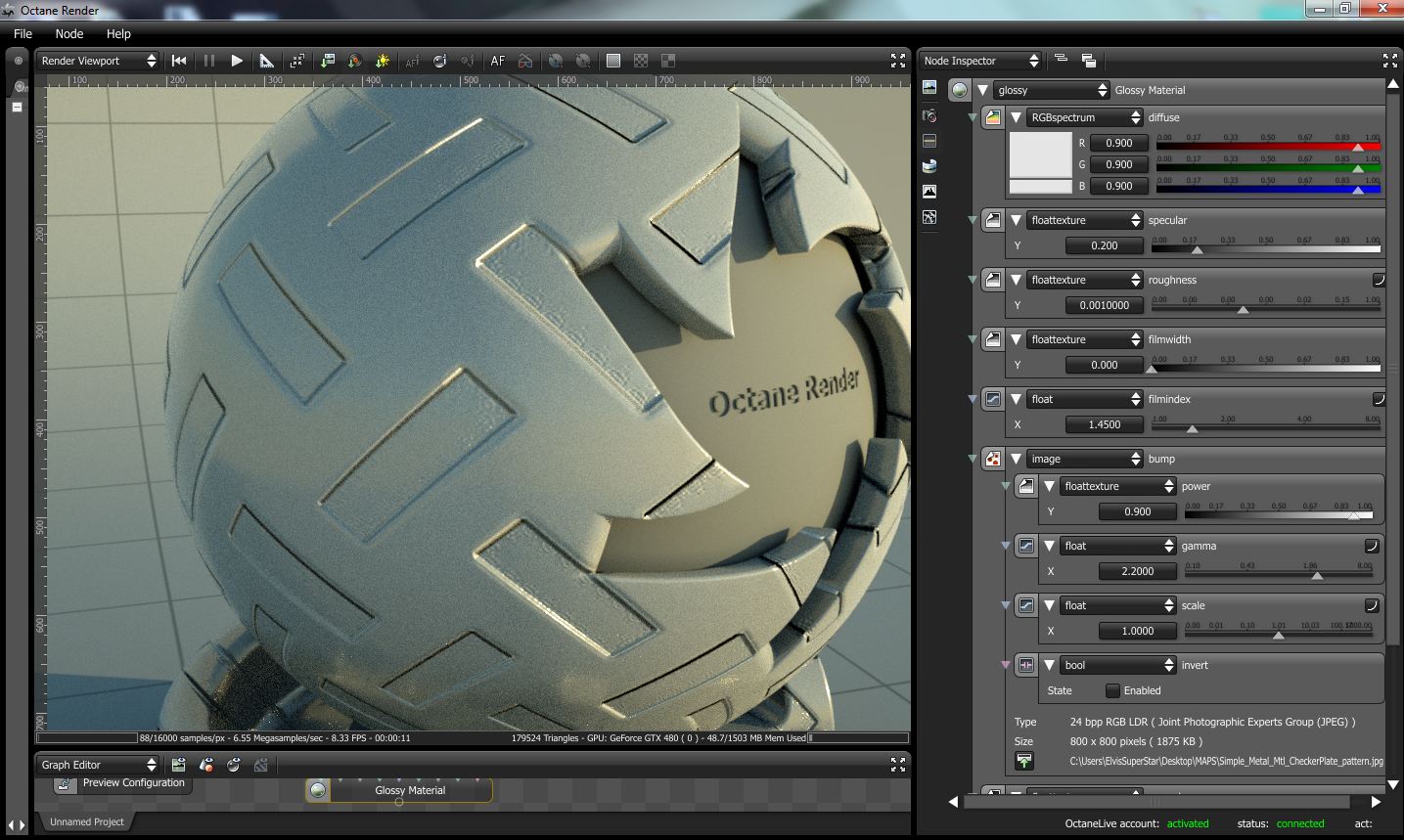Click the 'activated' OctaneLive account status

click(1188, 823)
